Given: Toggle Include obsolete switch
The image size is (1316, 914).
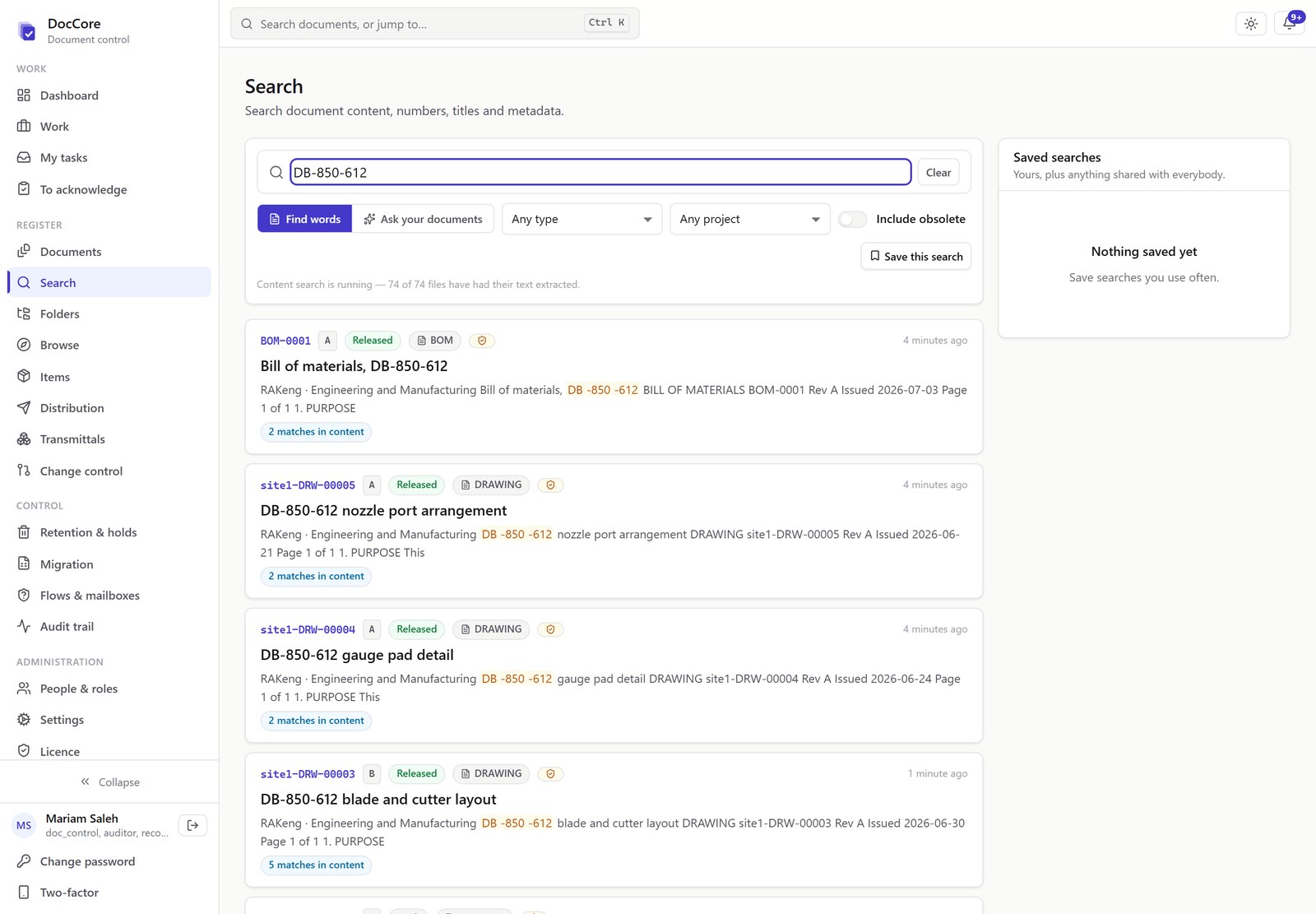Looking at the screenshot, I should pos(852,219).
